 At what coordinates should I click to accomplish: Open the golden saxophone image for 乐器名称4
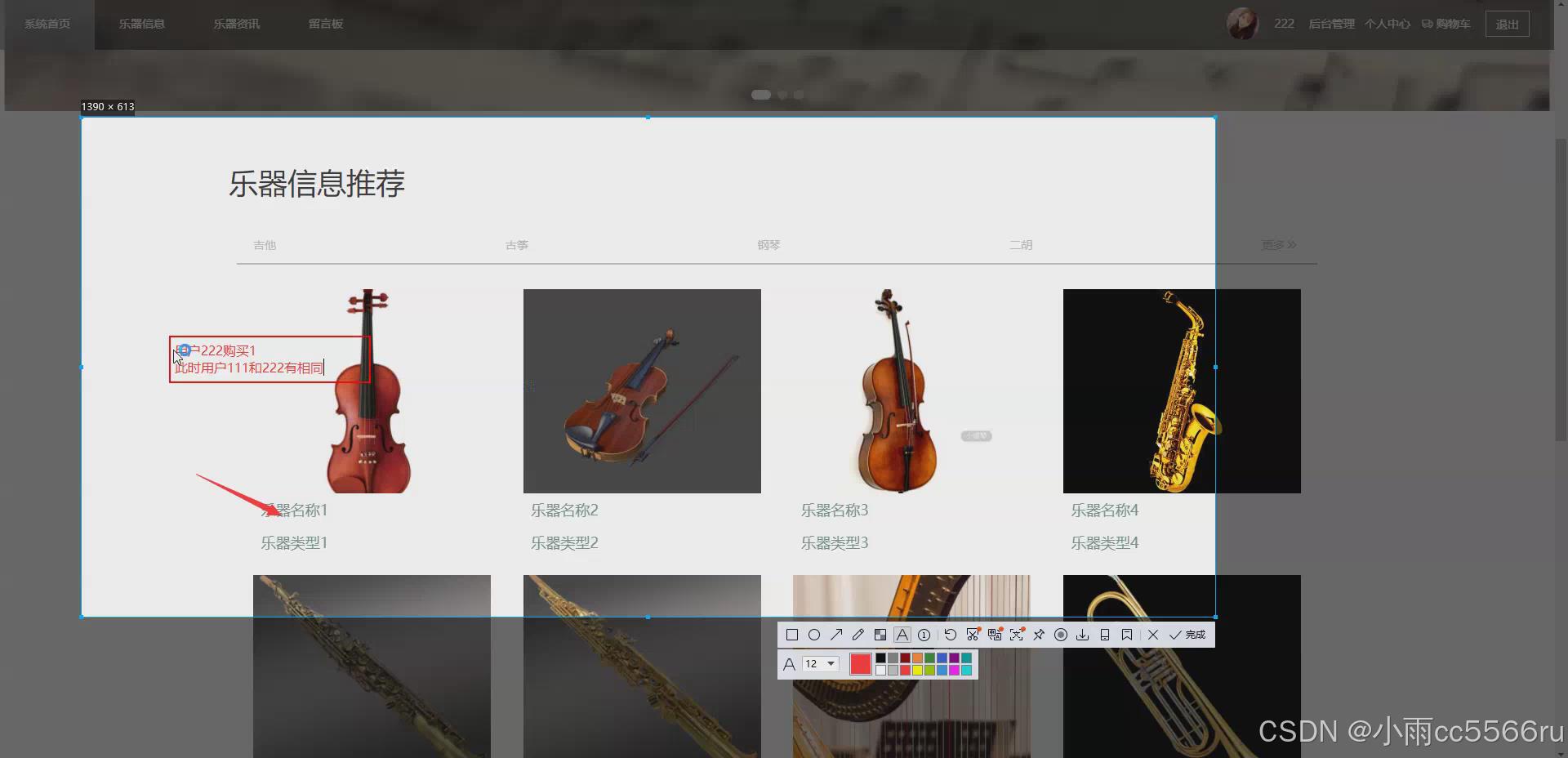tap(1182, 390)
